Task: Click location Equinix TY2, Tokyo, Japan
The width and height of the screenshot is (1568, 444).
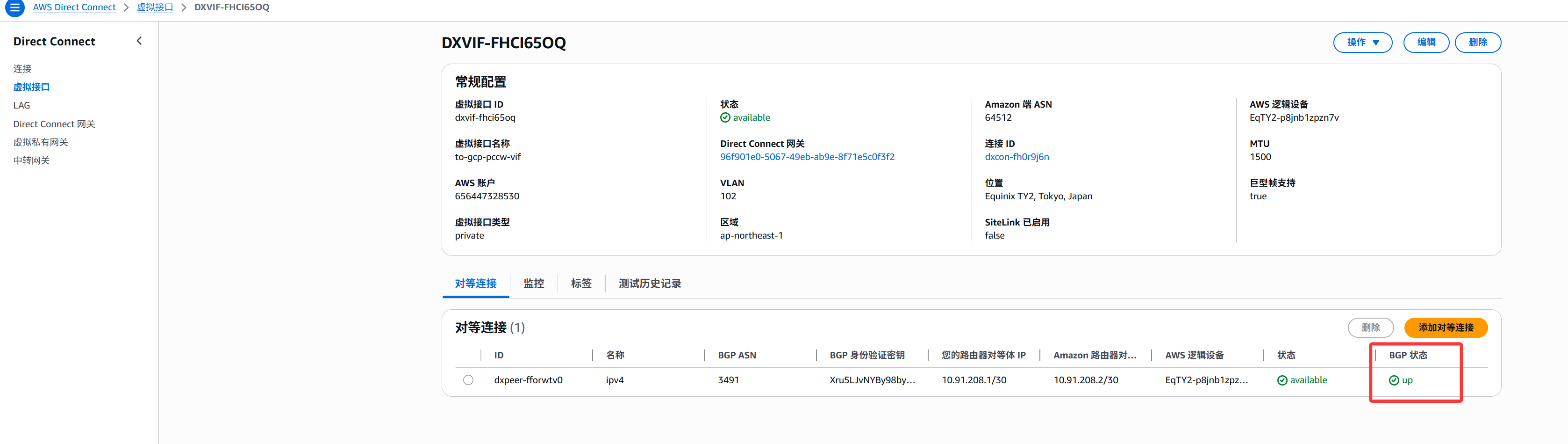Action: tap(1038, 196)
